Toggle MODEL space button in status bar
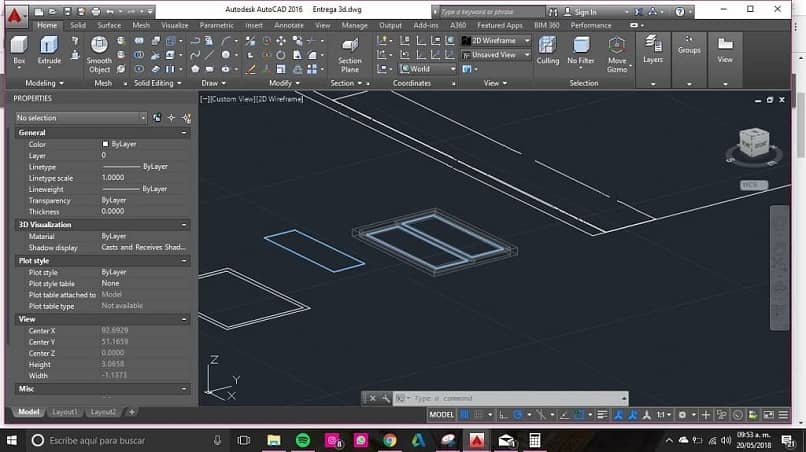The width and height of the screenshot is (806, 452). coord(442,414)
